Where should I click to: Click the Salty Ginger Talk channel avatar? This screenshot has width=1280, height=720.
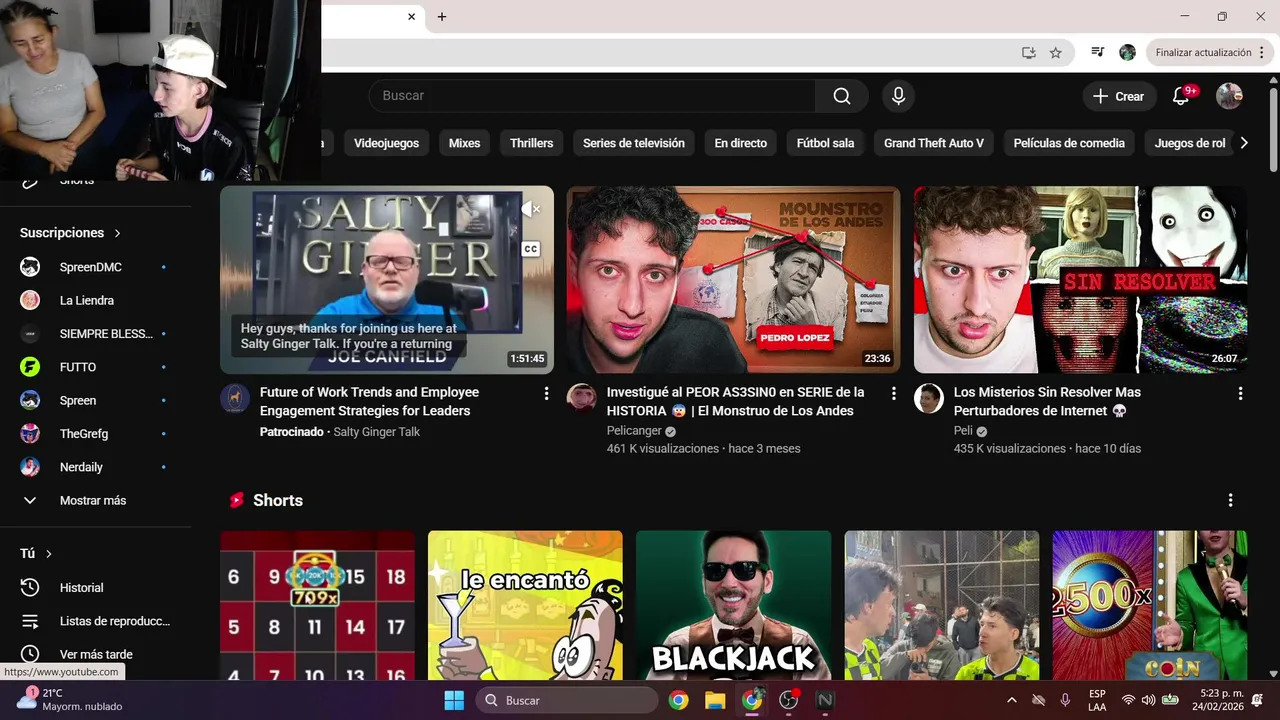click(235, 398)
